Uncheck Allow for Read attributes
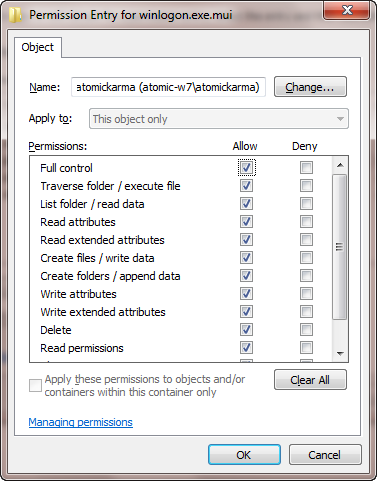This screenshot has height=481, width=377. click(246, 221)
